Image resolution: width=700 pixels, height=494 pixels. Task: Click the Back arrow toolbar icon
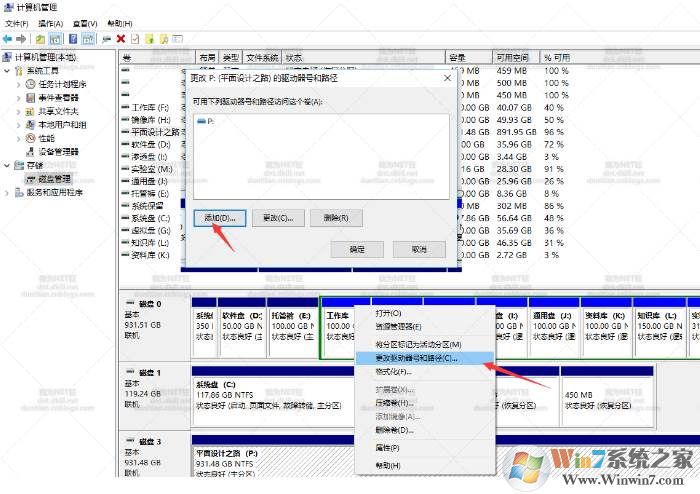point(9,38)
